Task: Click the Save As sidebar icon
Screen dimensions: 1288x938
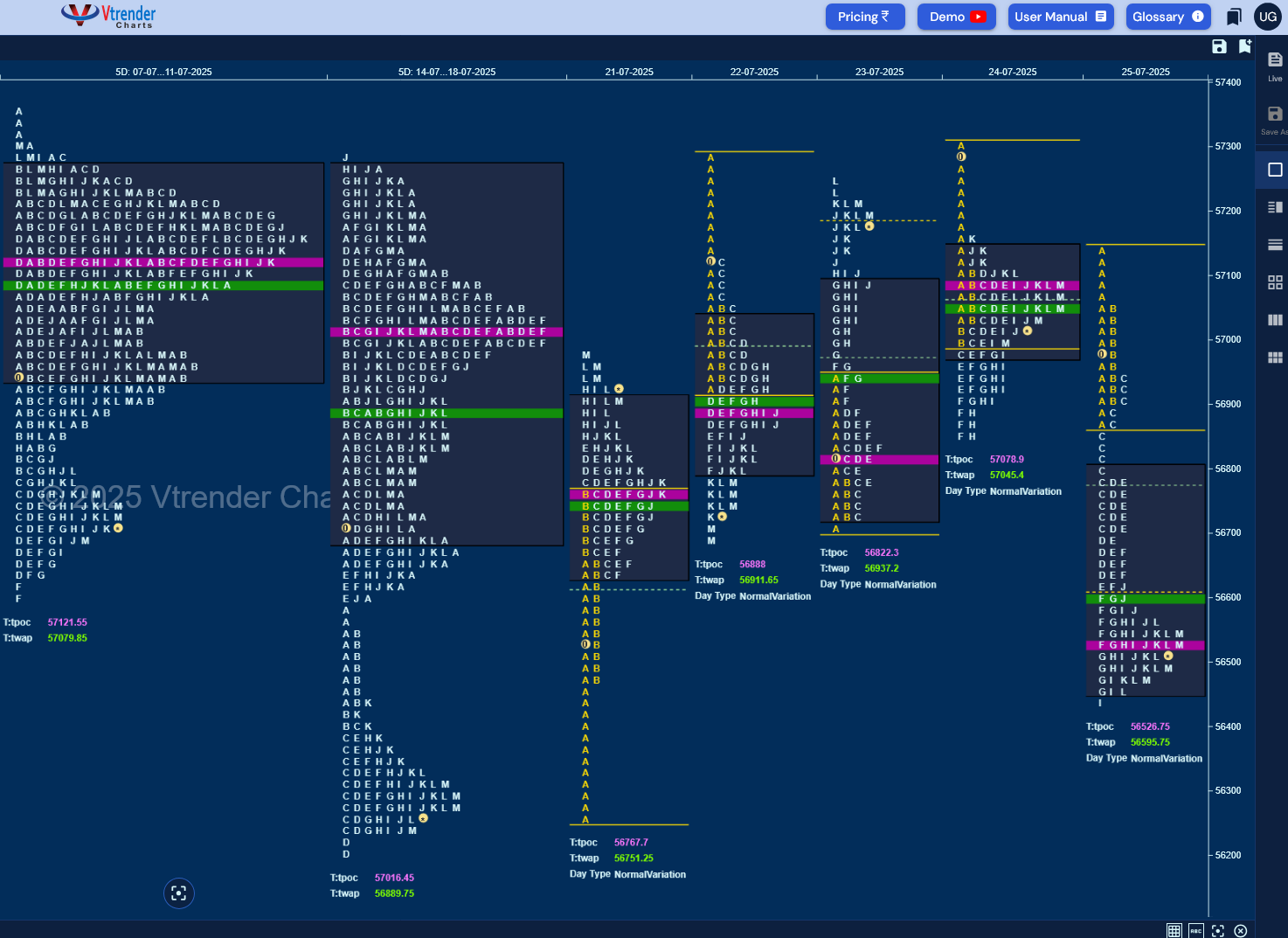Action: [1275, 120]
